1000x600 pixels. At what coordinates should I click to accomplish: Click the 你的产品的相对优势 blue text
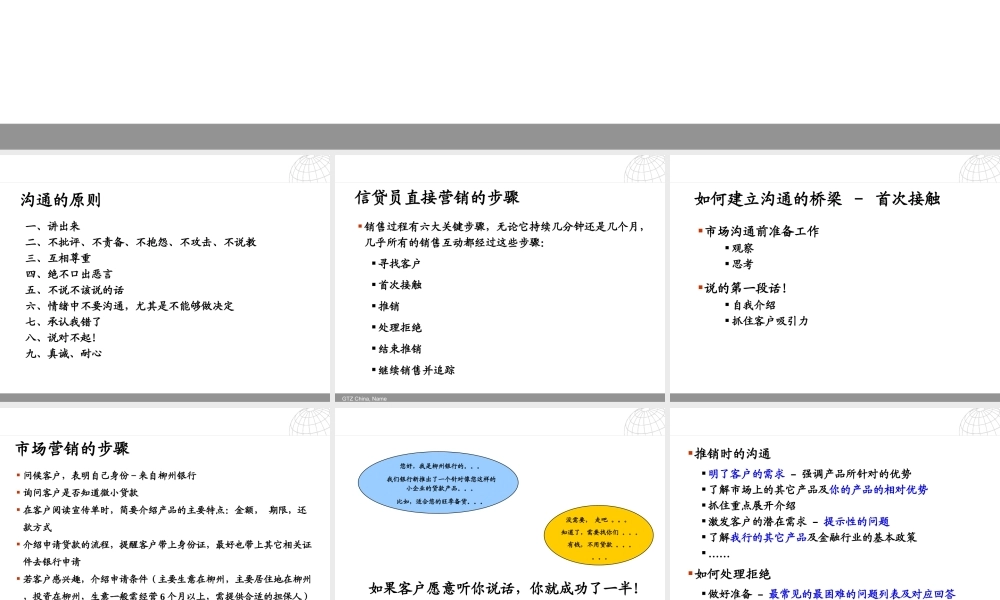point(878,490)
